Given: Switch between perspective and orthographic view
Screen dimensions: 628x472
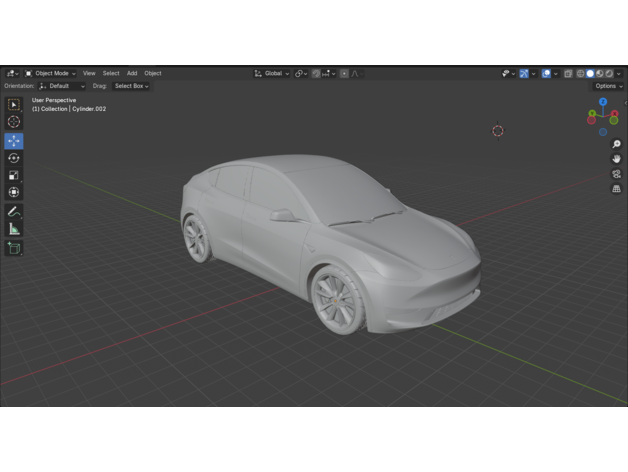Looking at the screenshot, I should pos(617,189).
